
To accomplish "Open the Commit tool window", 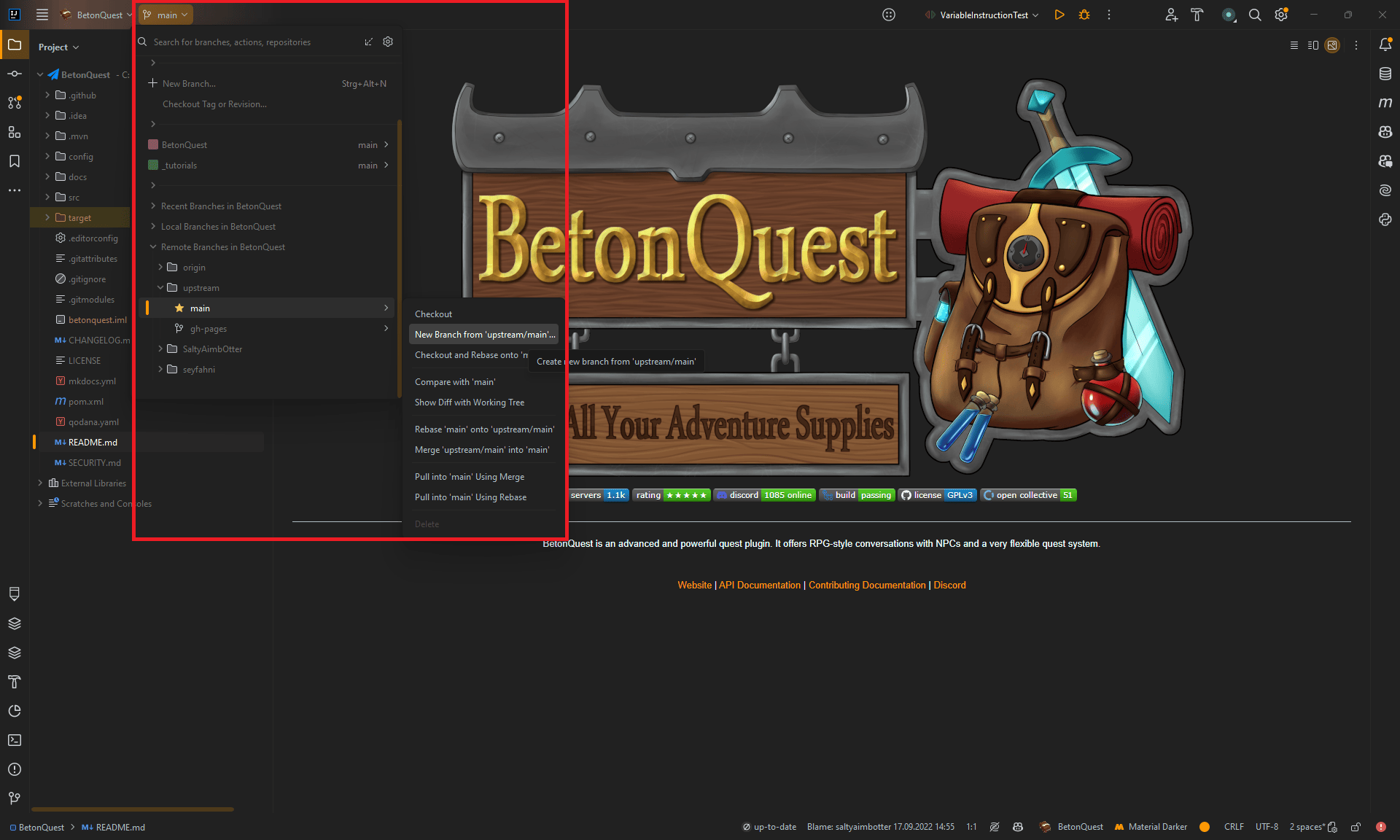I will pos(15,74).
